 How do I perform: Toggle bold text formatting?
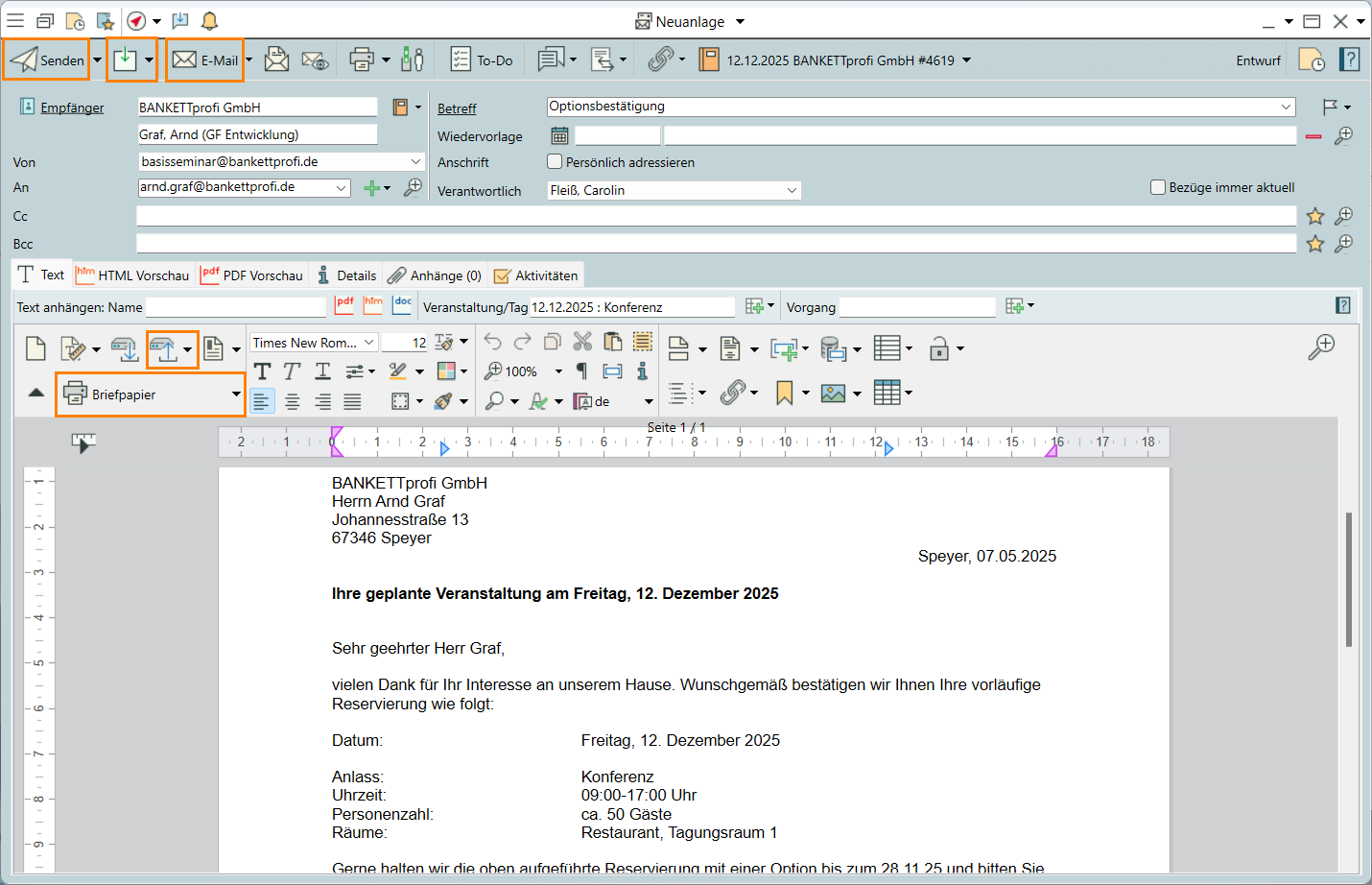click(x=262, y=371)
